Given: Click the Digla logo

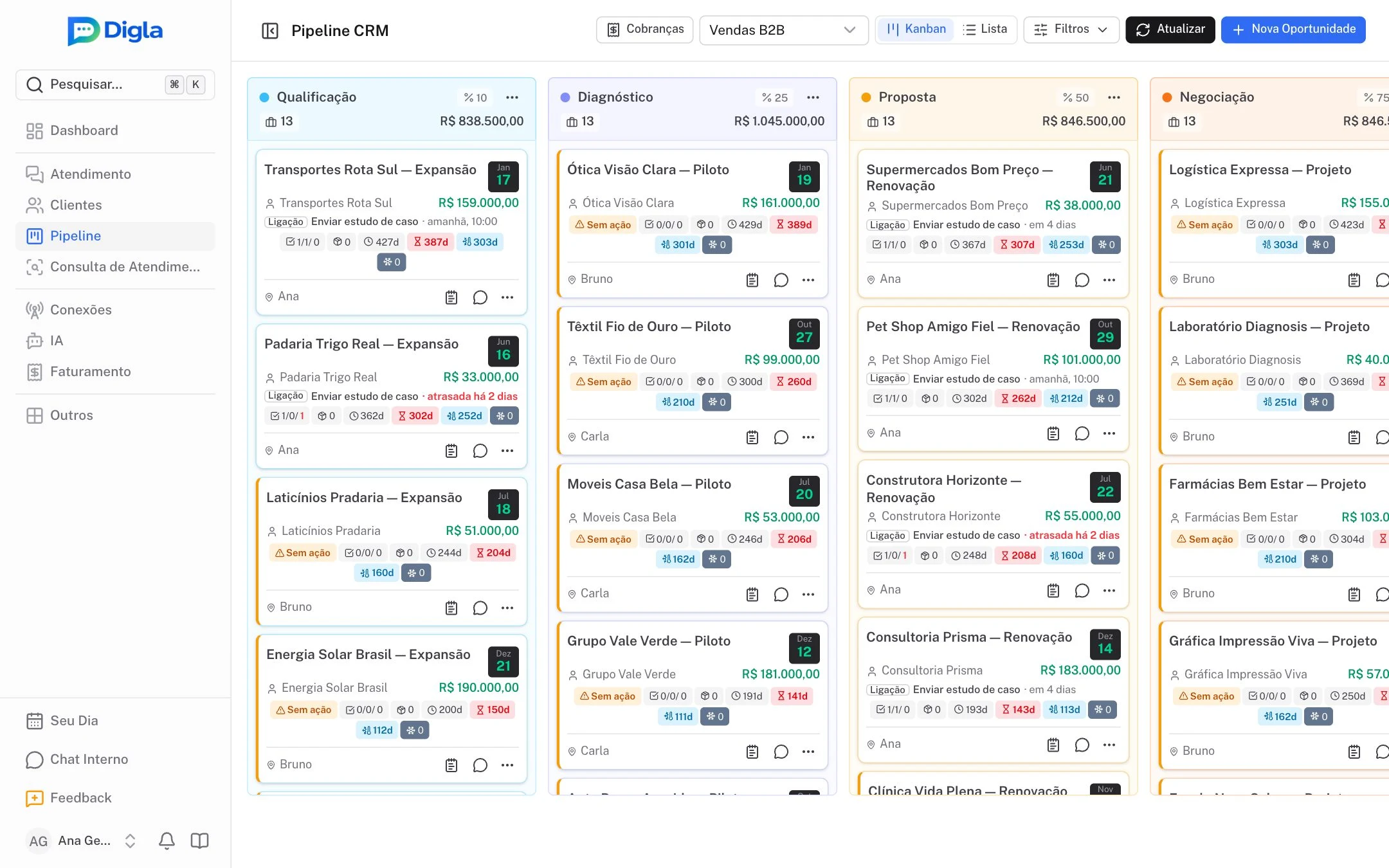Looking at the screenshot, I should (x=115, y=31).
